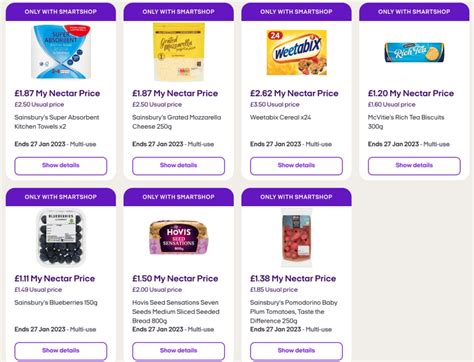Click the £1.20 My Nectar Price heading
The image size is (474, 362).
(x=411, y=93)
